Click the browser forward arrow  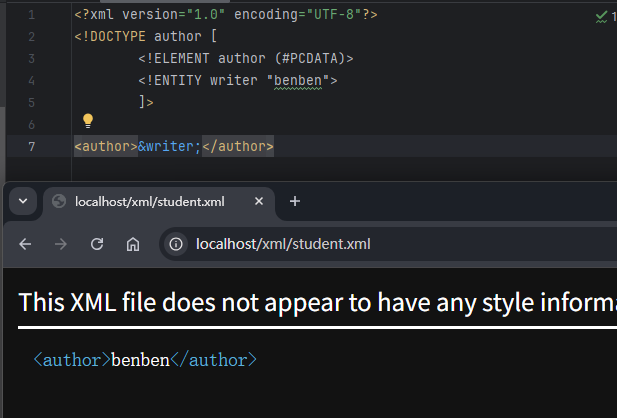(x=61, y=244)
